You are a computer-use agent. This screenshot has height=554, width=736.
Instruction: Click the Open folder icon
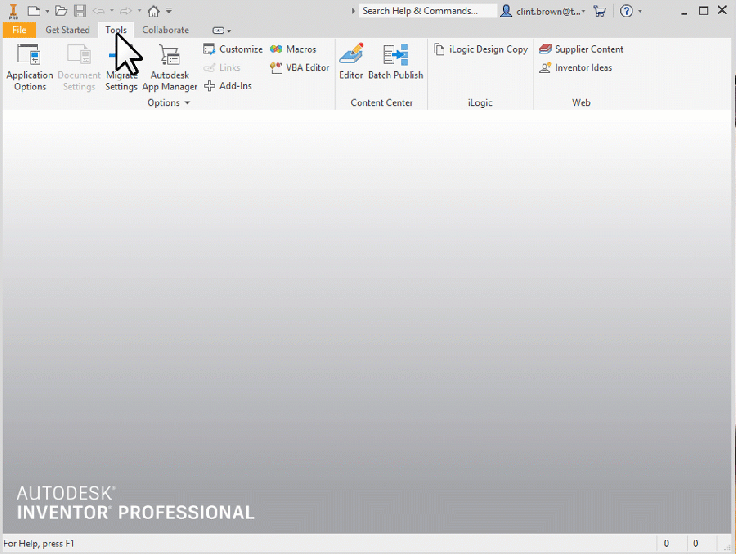[x=61, y=10]
